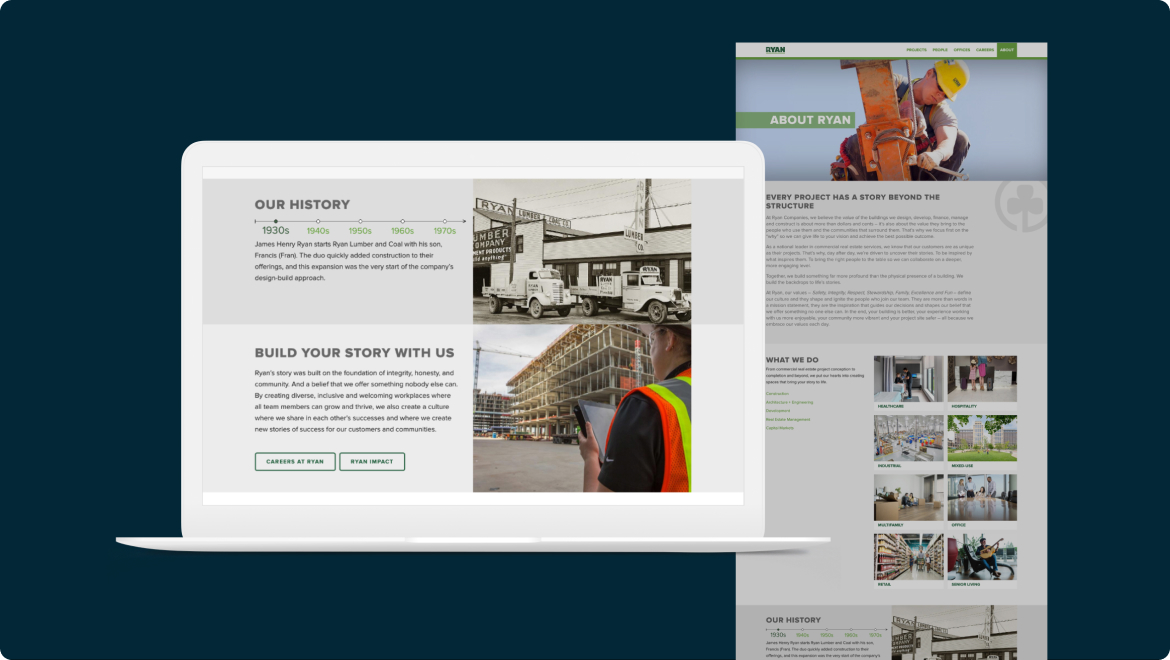Click the ABOUT RYAN green banner
This screenshot has height=660, width=1170.
coord(795,119)
